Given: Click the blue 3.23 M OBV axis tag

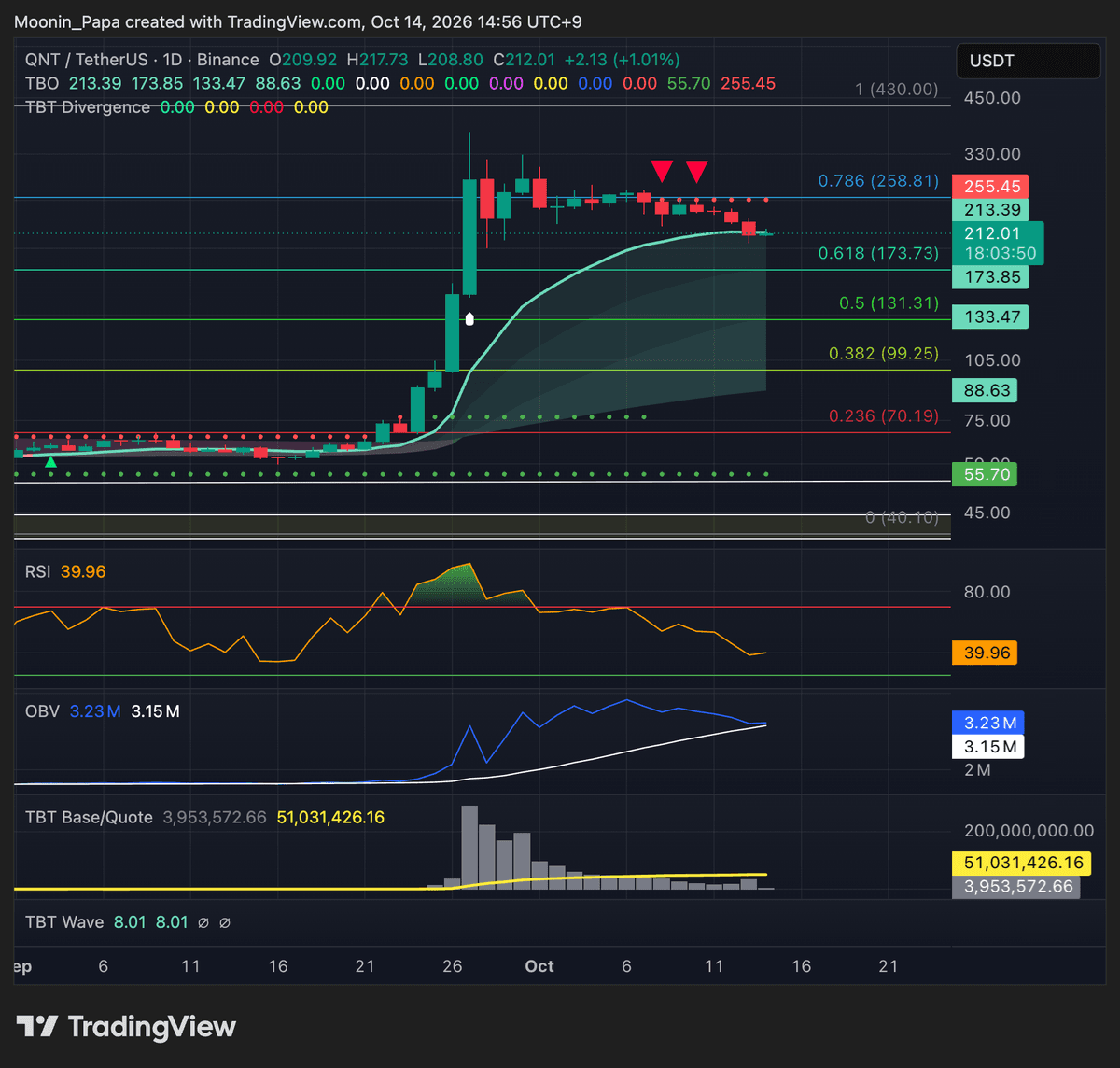Looking at the screenshot, I should 987,723.
